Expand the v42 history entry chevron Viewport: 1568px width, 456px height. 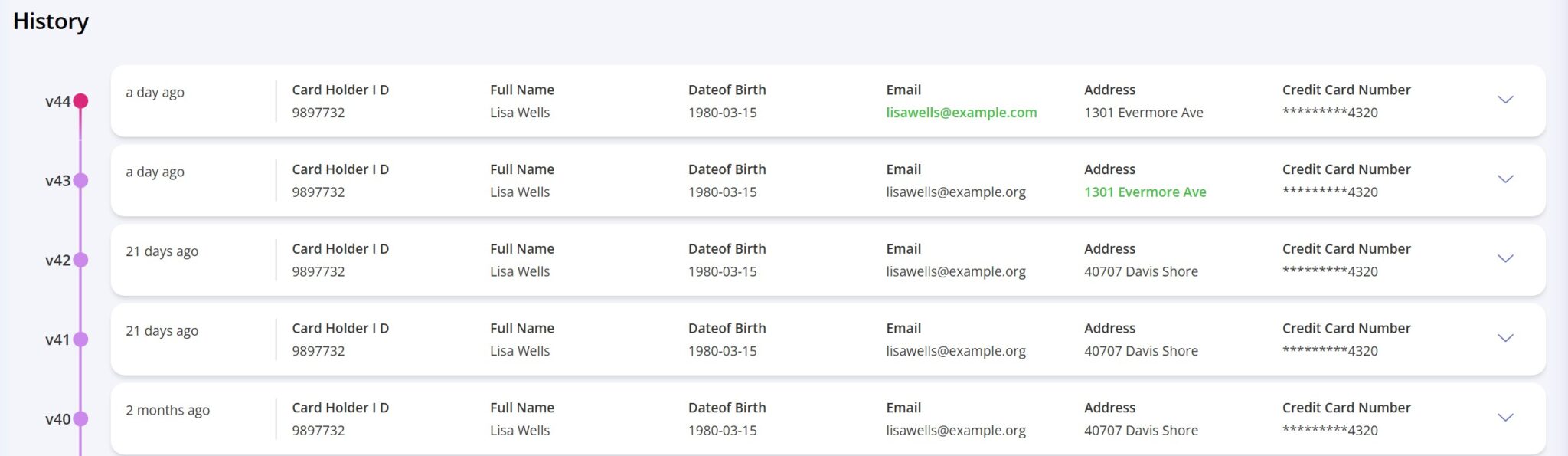(x=1504, y=259)
